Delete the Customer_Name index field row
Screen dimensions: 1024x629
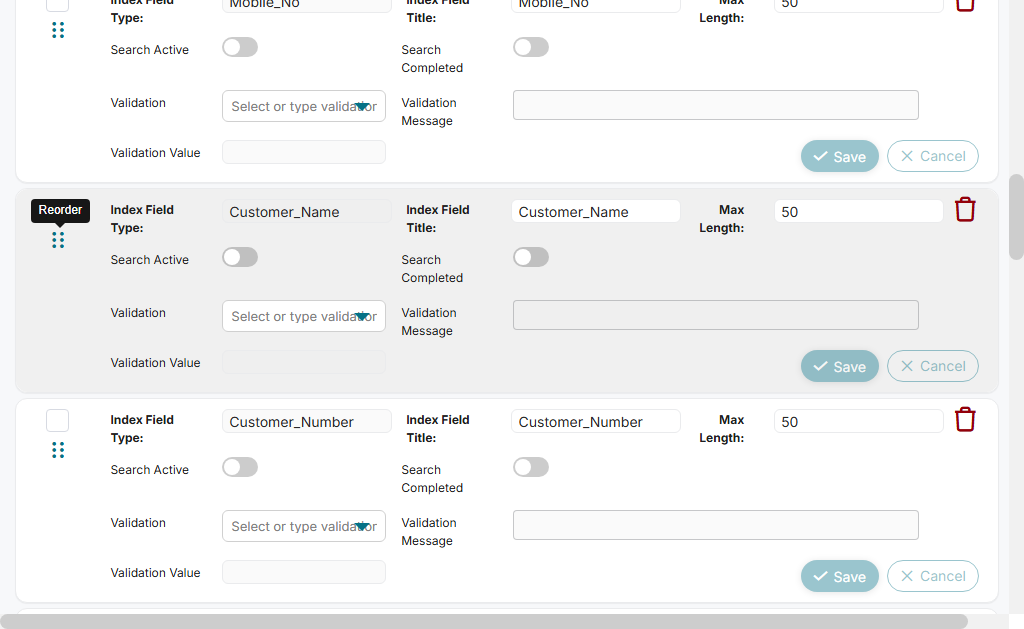[x=965, y=210]
